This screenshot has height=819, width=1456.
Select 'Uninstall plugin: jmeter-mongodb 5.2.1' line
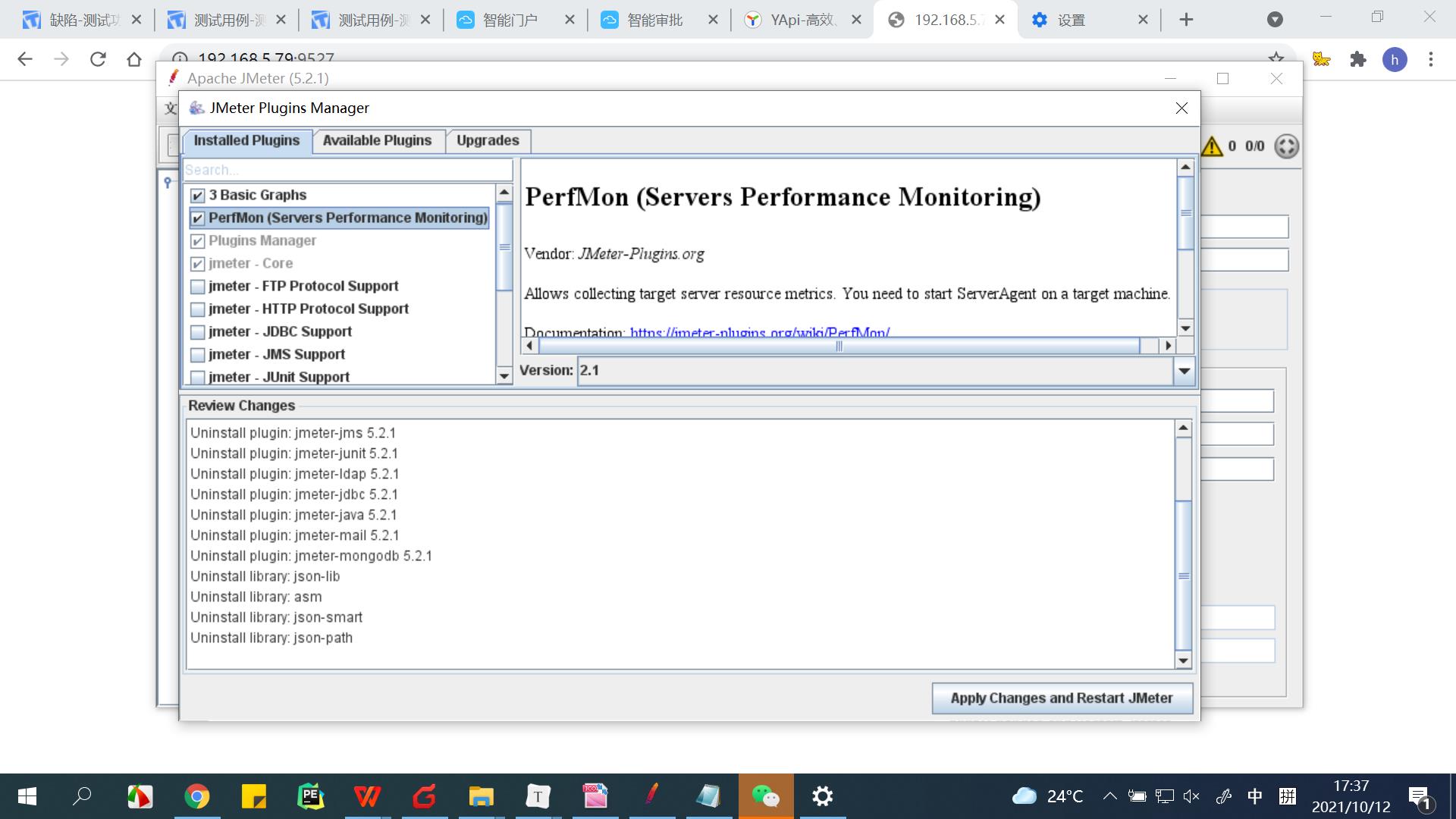[311, 556]
